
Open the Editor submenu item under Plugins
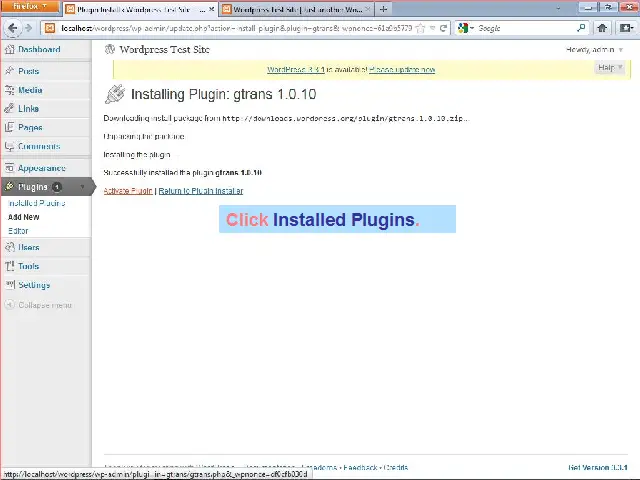point(19,231)
